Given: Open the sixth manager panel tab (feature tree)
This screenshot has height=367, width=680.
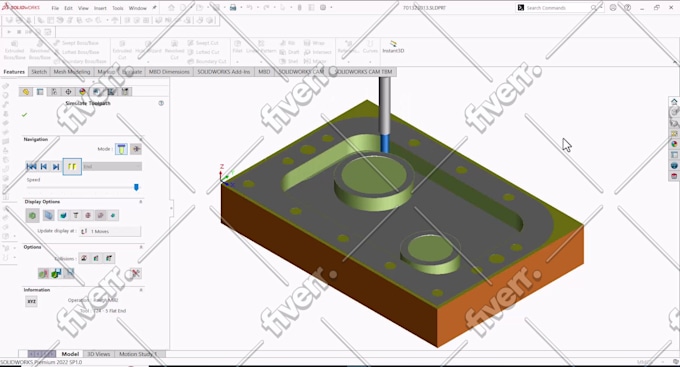Looking at the screenshot, I should (97, 92).
